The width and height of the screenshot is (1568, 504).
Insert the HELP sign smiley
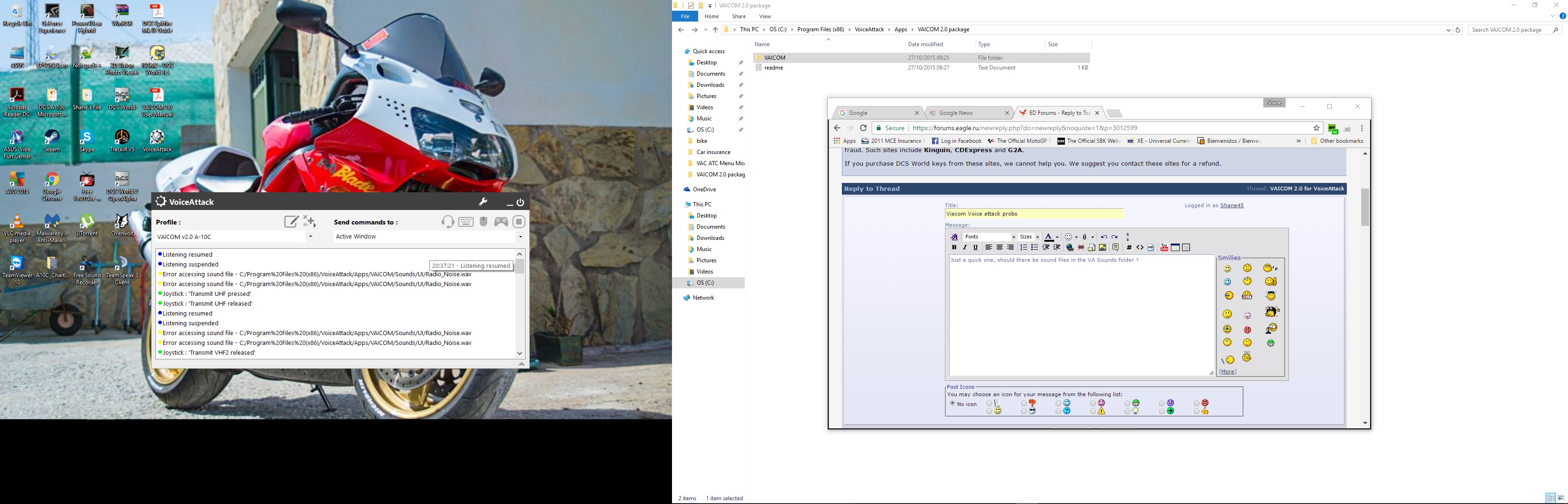1247,295
